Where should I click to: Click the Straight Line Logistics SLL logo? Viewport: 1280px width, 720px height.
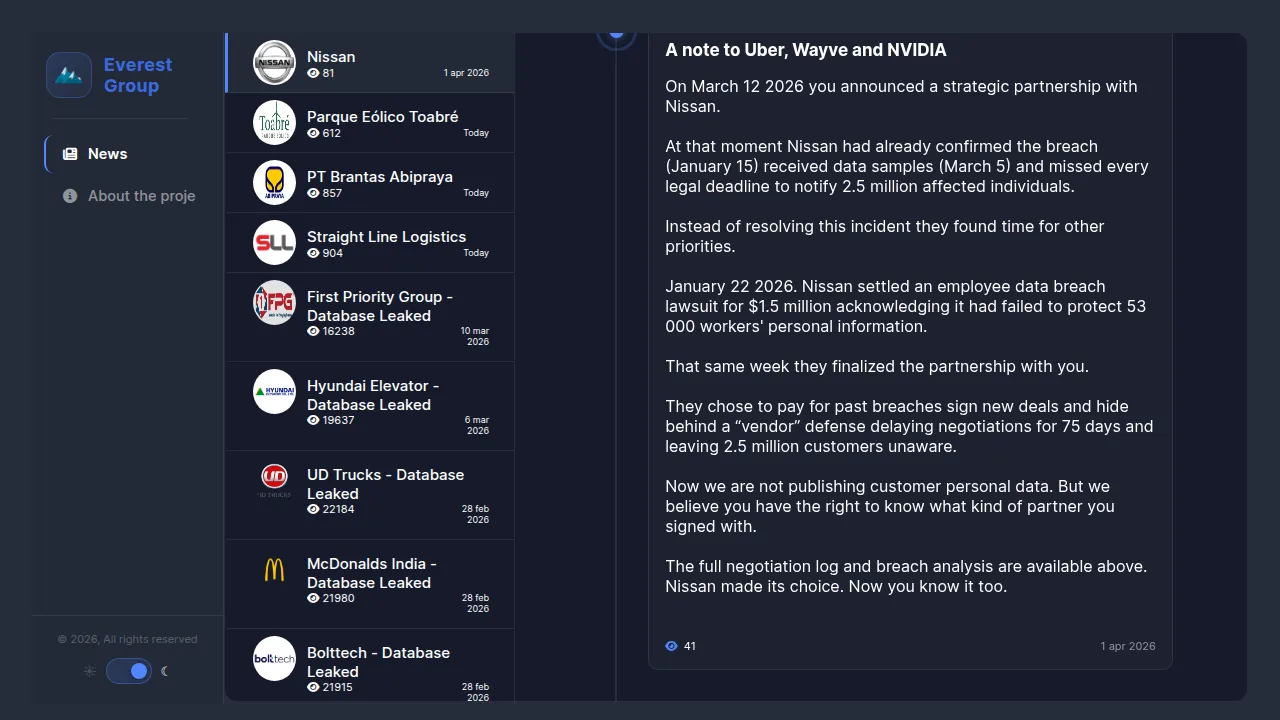coord(274,243)
